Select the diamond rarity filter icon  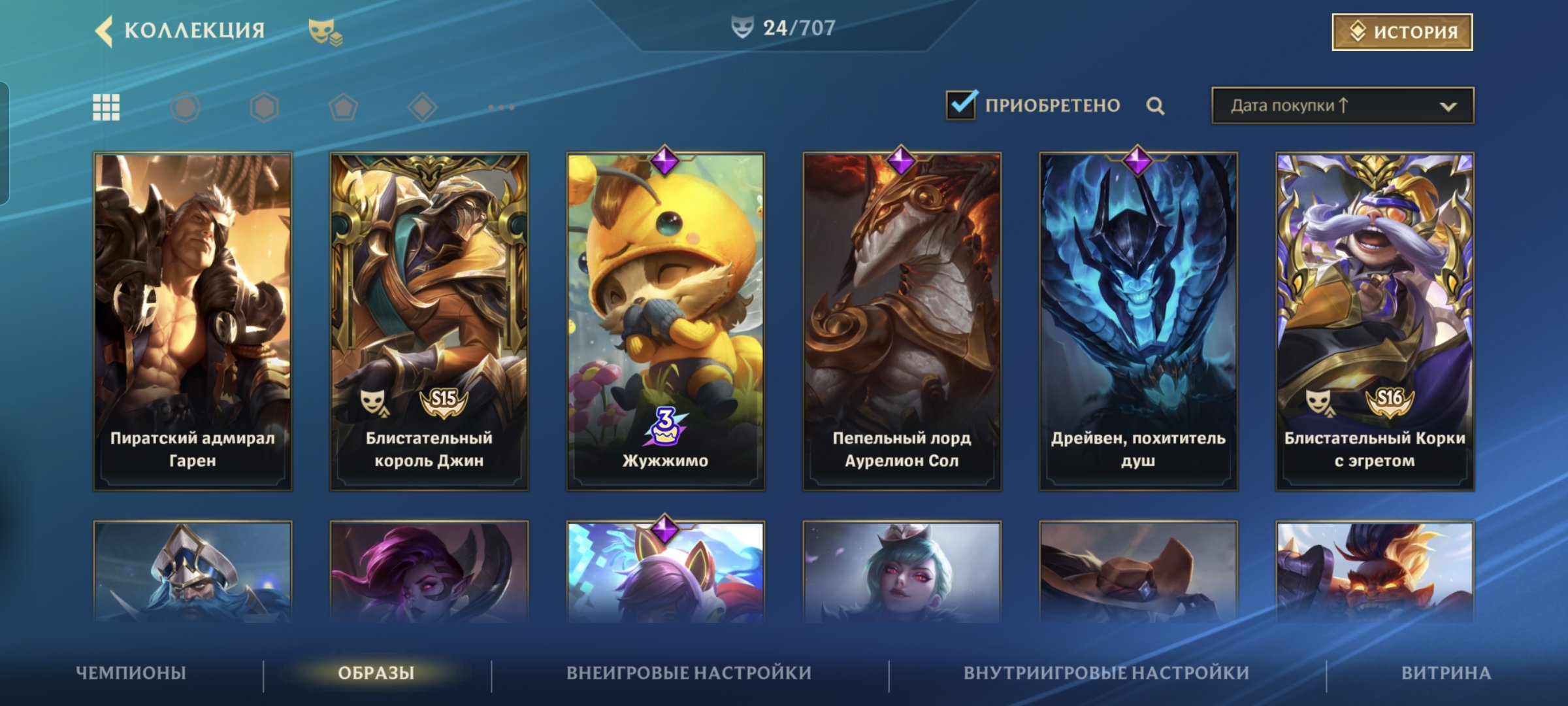[x=422, y=107]
